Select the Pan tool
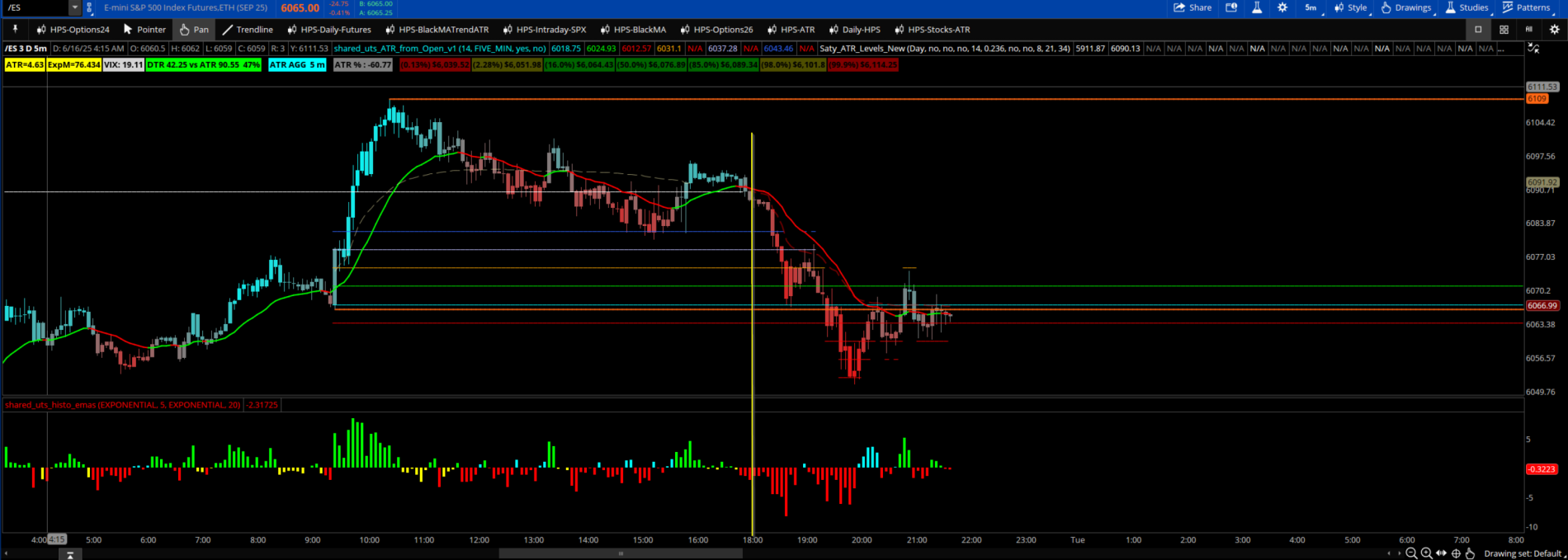Viewport: 1568px width, 560px height. tap(194, 29)
